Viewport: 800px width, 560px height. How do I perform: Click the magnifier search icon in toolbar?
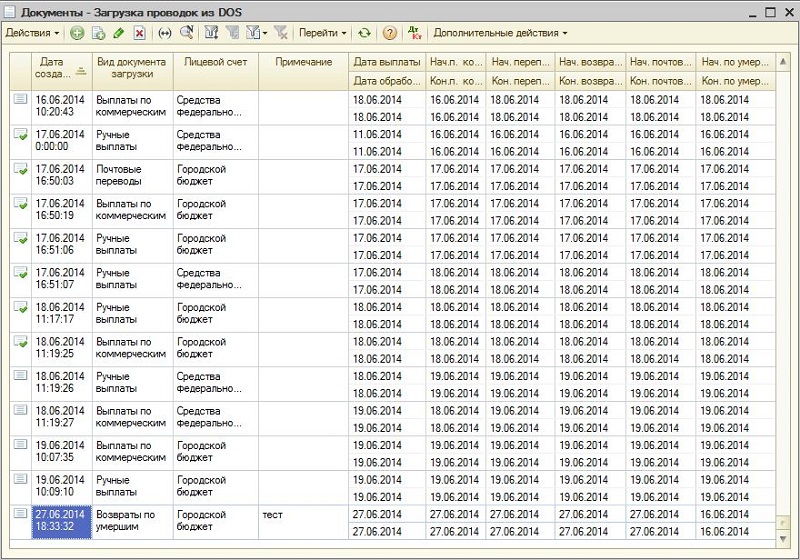click(x=186, y=33)
